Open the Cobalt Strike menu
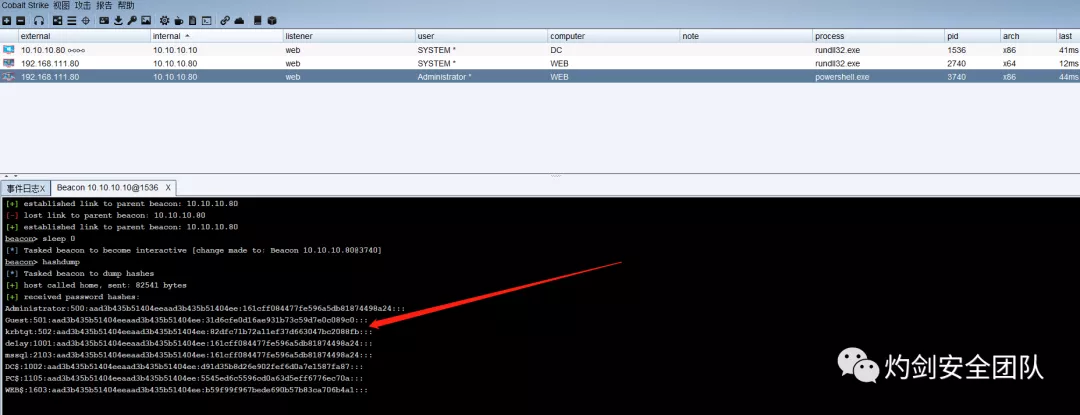Screen dimensions: 1080x415 click(25, 6)
